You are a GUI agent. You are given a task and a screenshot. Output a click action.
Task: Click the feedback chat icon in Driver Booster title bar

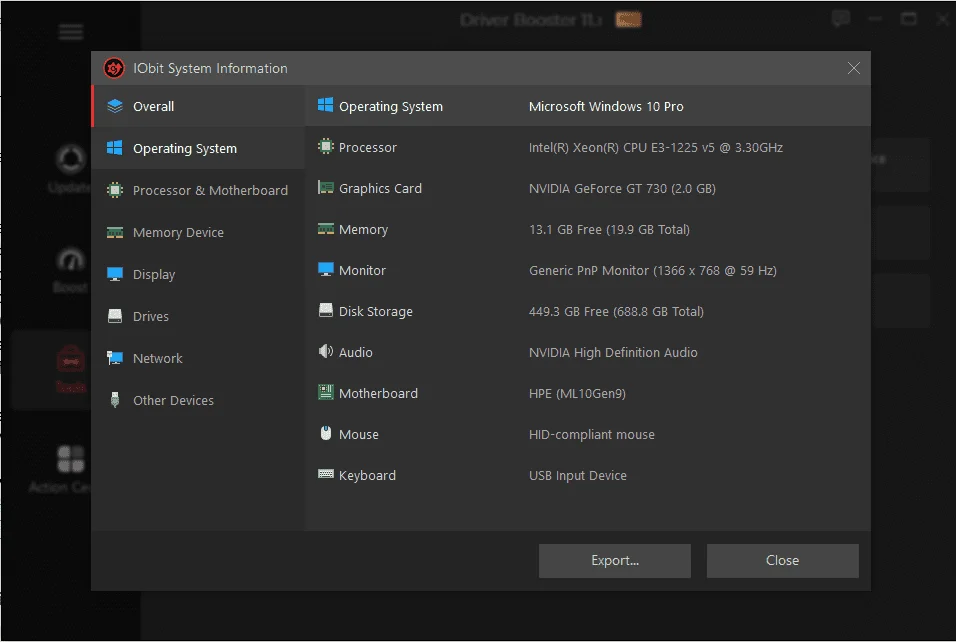click(x=841, y=19)
